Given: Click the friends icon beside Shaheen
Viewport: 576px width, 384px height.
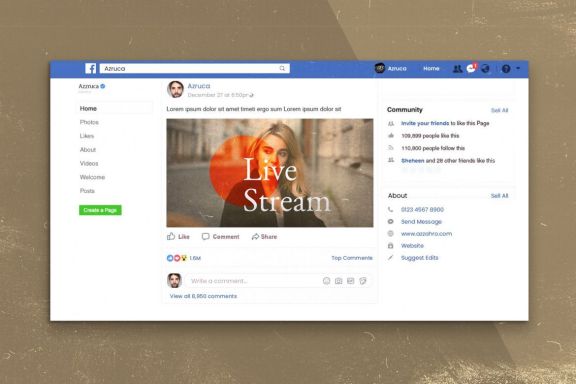Looking at the screenshot, I should pyautogui.click(x=391, y=160).
